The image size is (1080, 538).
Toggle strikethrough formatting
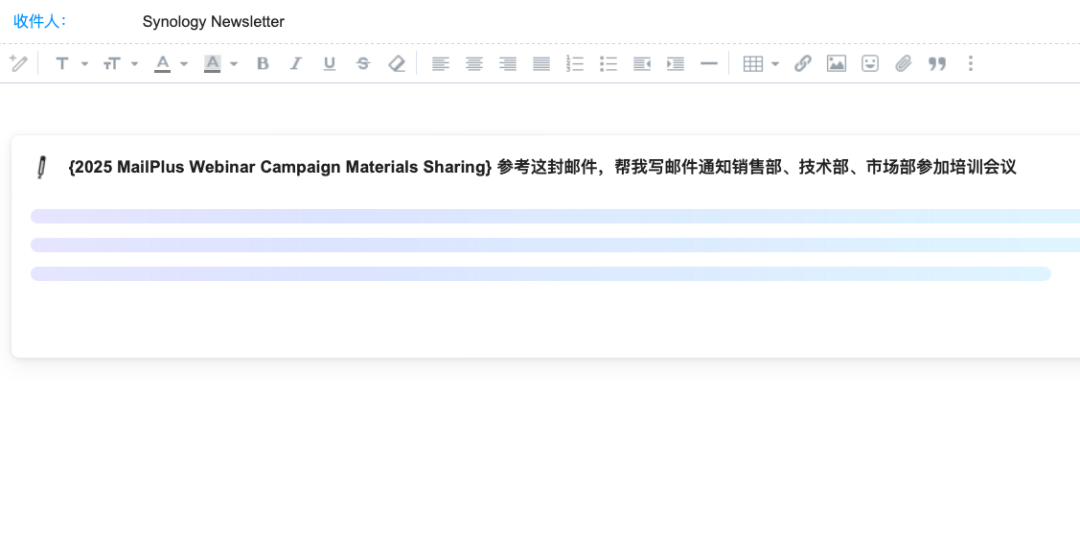[x=363, y=63]
